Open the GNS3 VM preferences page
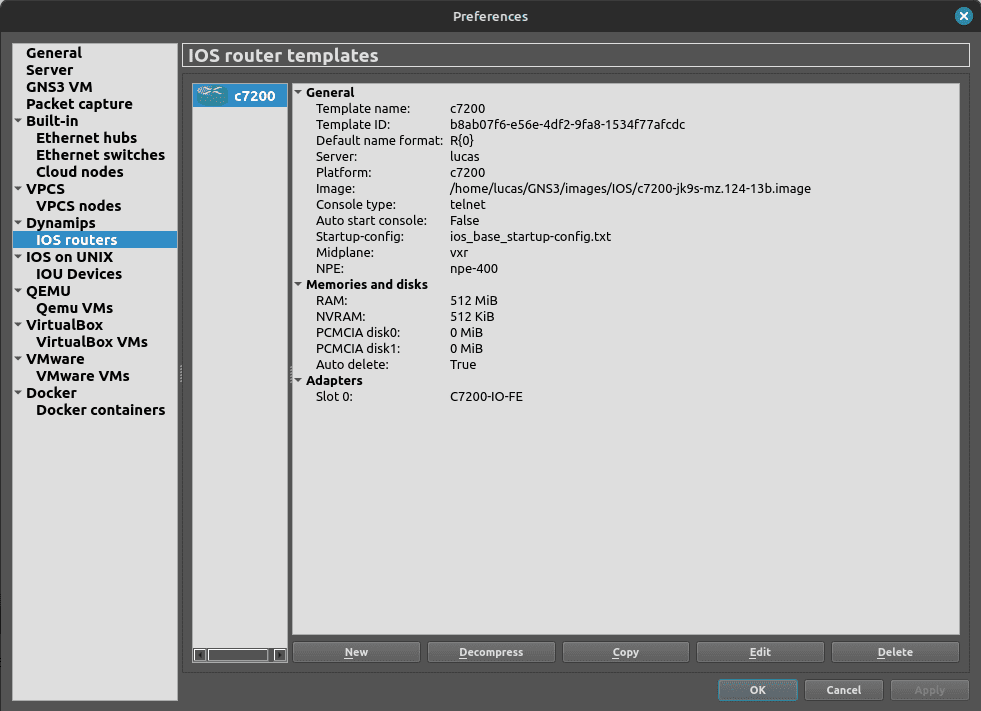The height and width of the screenshot is (711, 981). (59, 87)
